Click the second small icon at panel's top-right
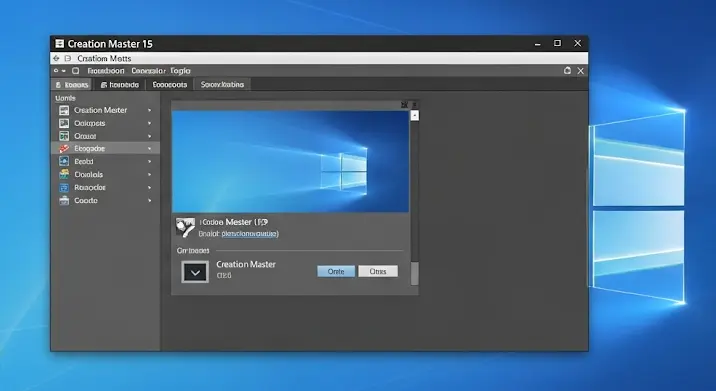The height and width of the screenshot is (391, 716). (414, 105)
